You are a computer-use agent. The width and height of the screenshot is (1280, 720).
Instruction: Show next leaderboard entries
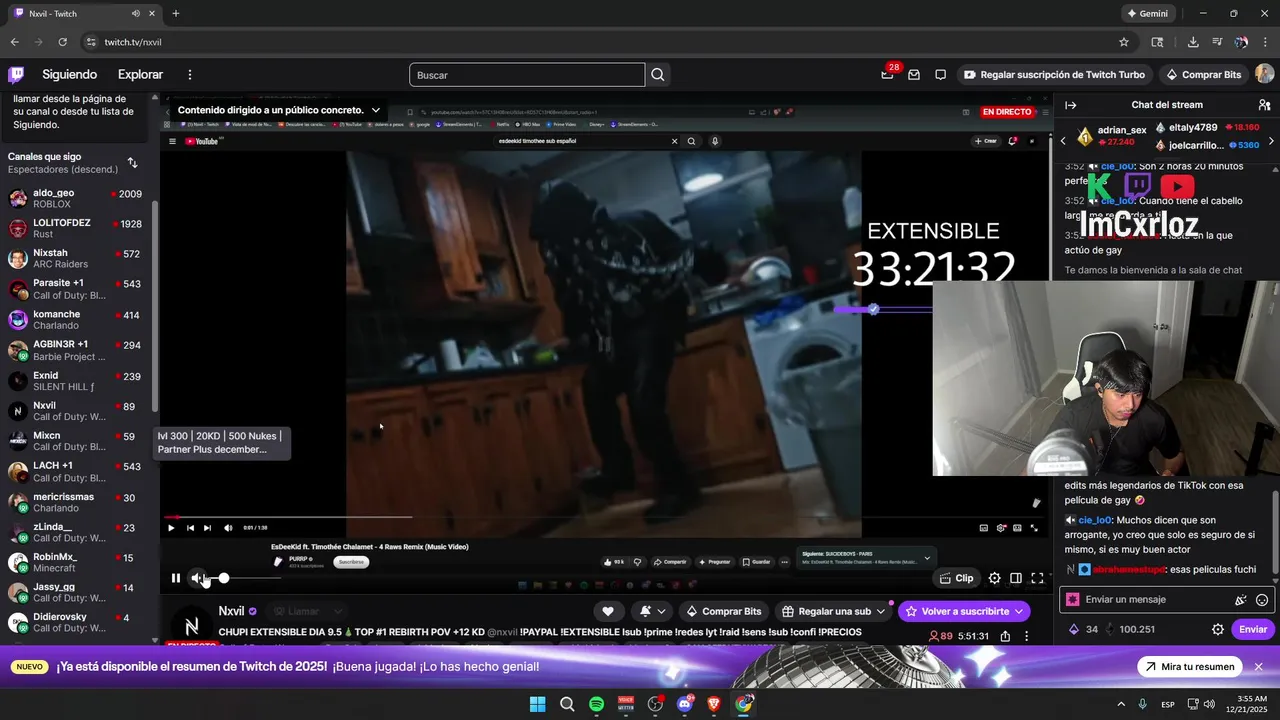pos(1271,140)
